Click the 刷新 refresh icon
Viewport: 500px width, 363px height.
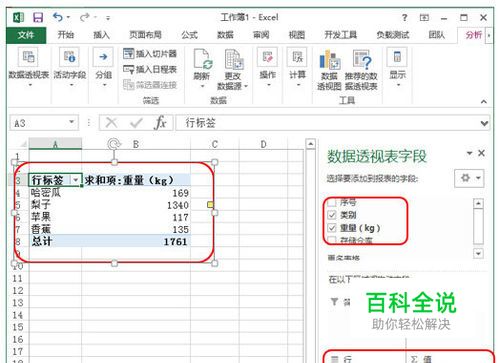[202, 59]
